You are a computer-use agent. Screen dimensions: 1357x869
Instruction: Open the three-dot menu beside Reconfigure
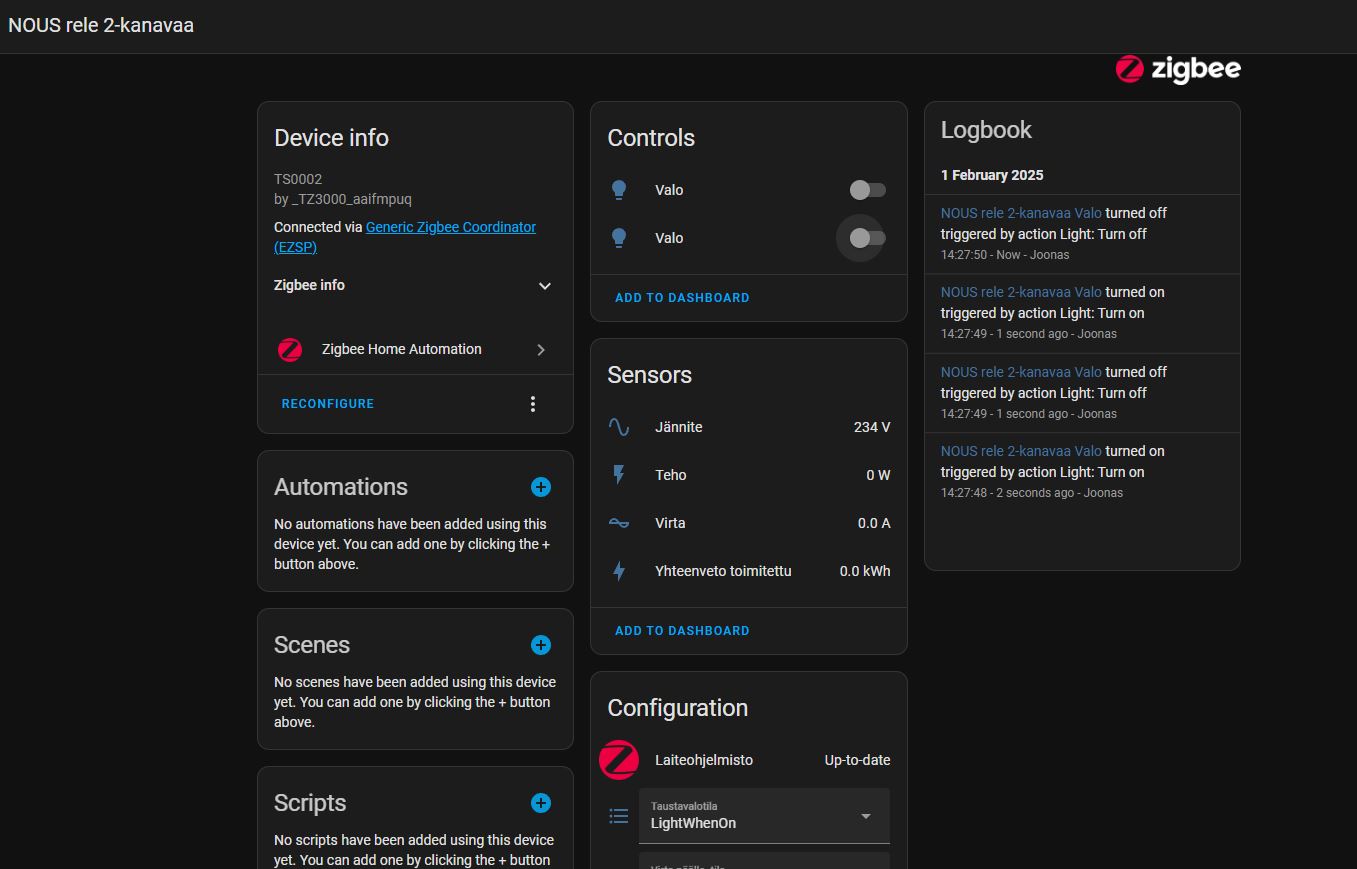click(533, 404)
